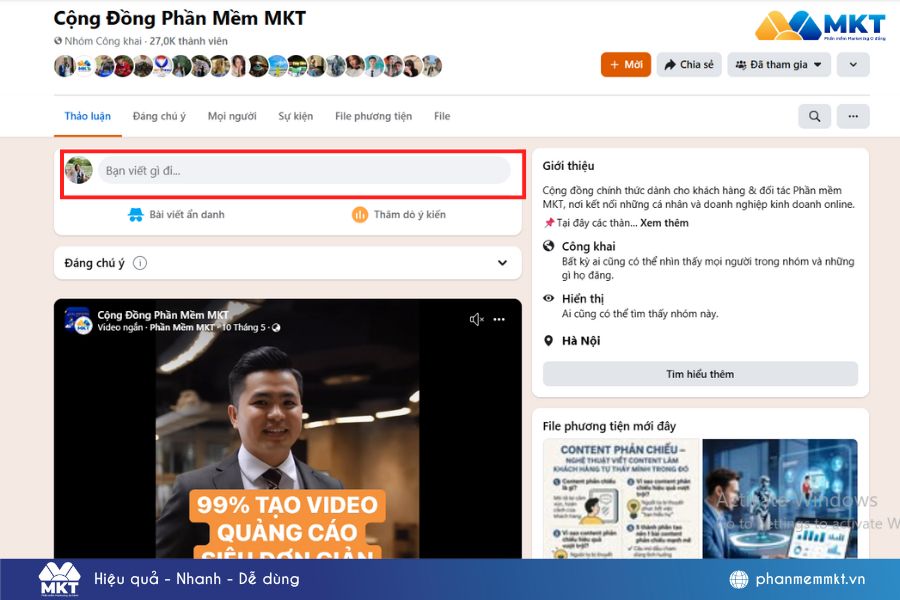
Task: Click the Hà Nội location pin icon
Action: click(x=549, y=340)
